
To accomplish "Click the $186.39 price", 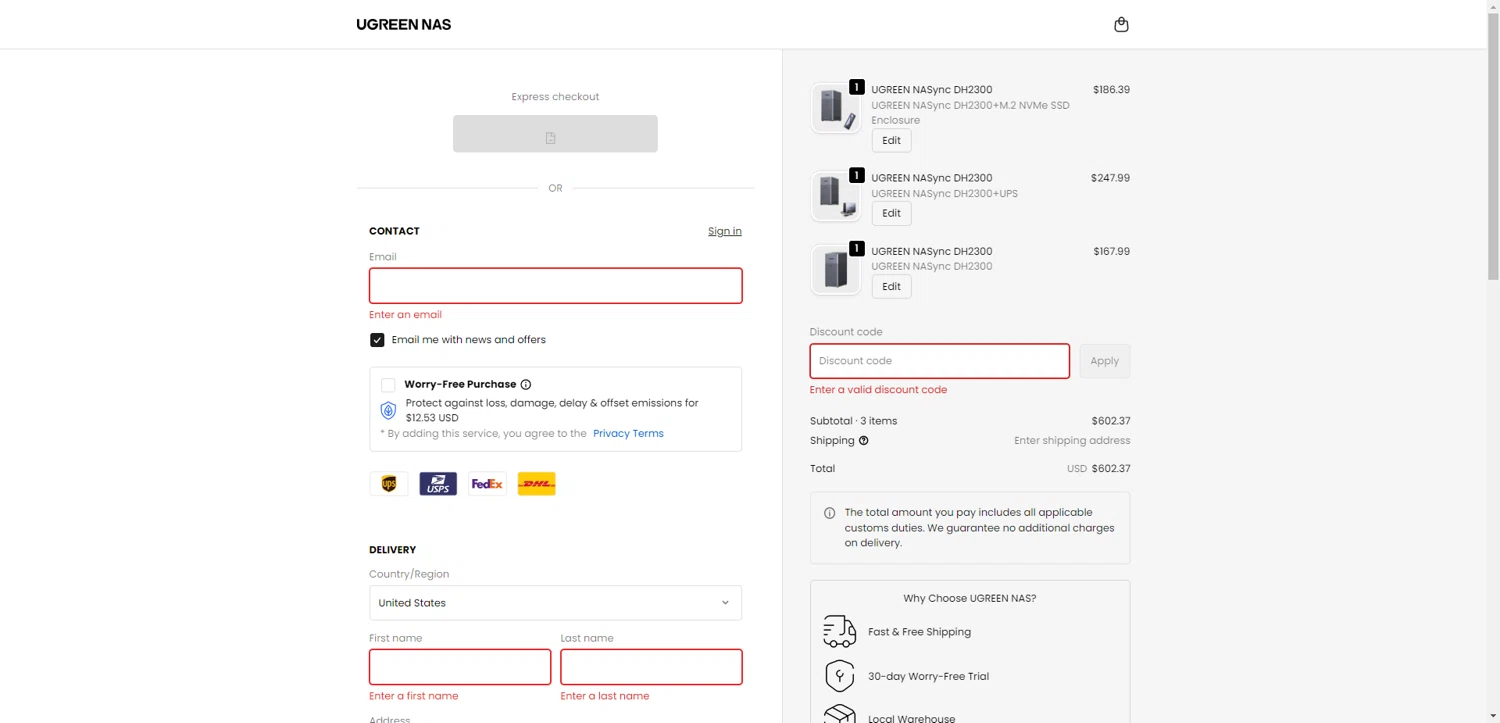I will coord(1111,90).
